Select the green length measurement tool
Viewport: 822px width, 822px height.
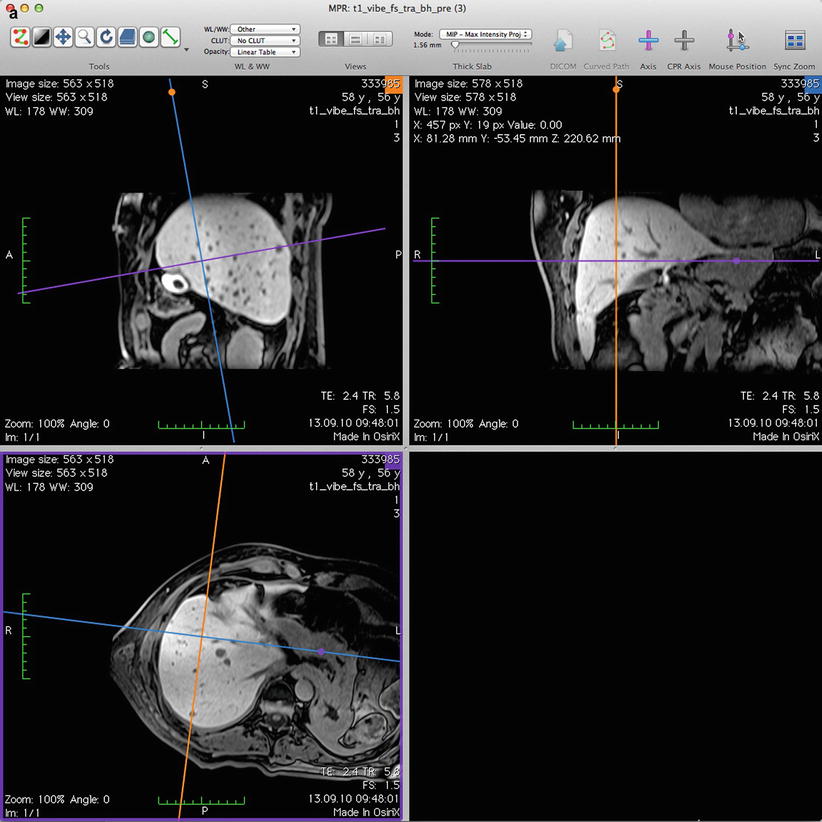pyautogui.click(x=171, y=38)
